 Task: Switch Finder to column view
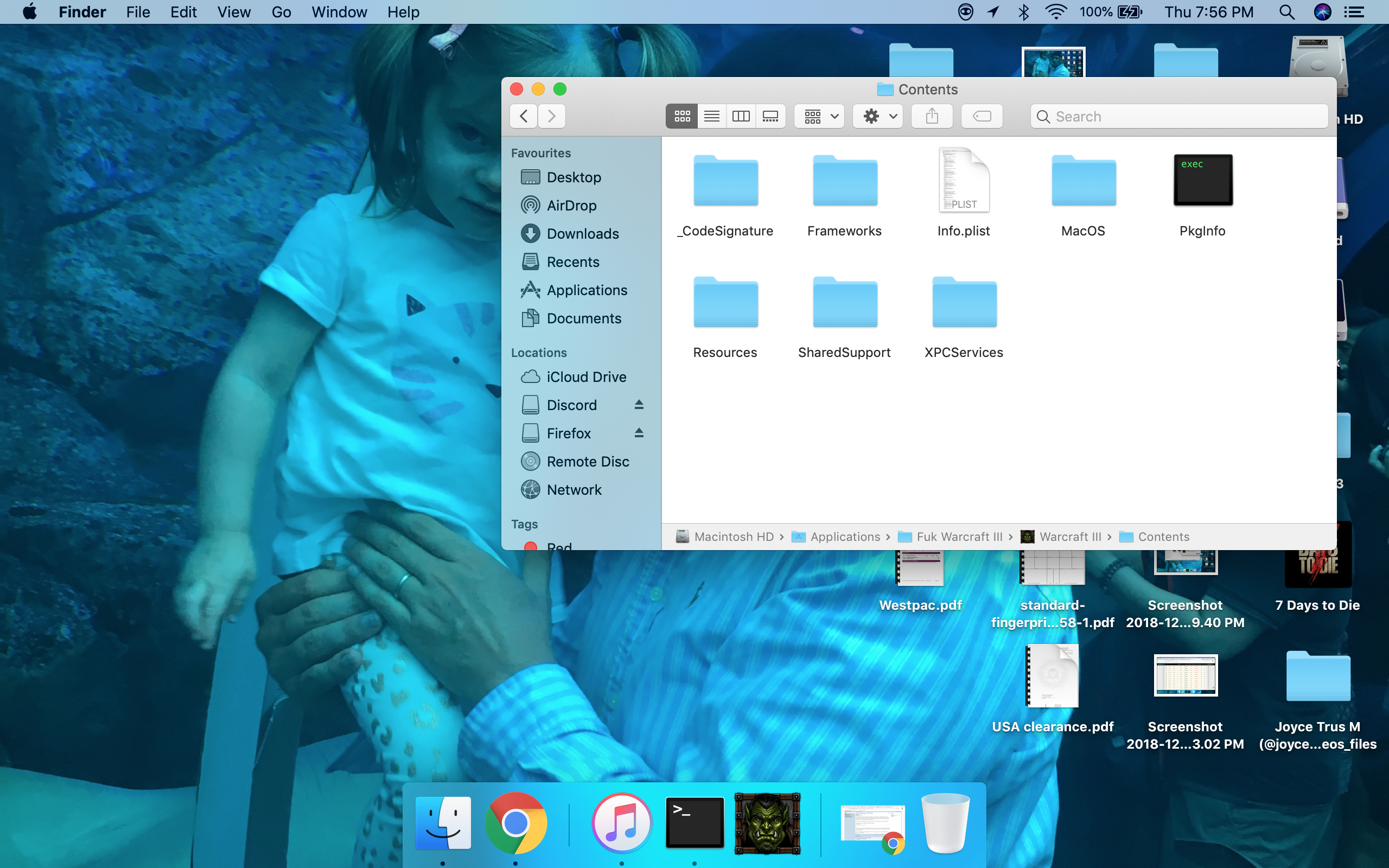point(741,117)
